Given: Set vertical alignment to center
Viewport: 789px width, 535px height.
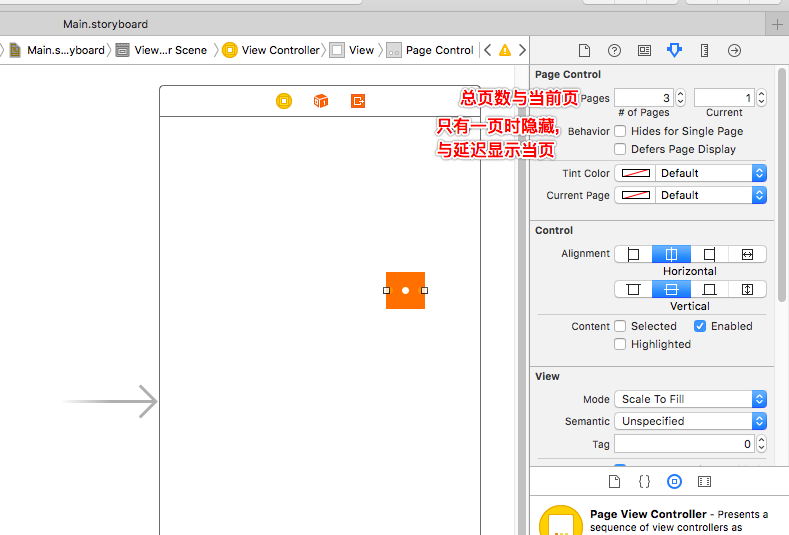Looking at the screenshot, I should coord(671,289).
